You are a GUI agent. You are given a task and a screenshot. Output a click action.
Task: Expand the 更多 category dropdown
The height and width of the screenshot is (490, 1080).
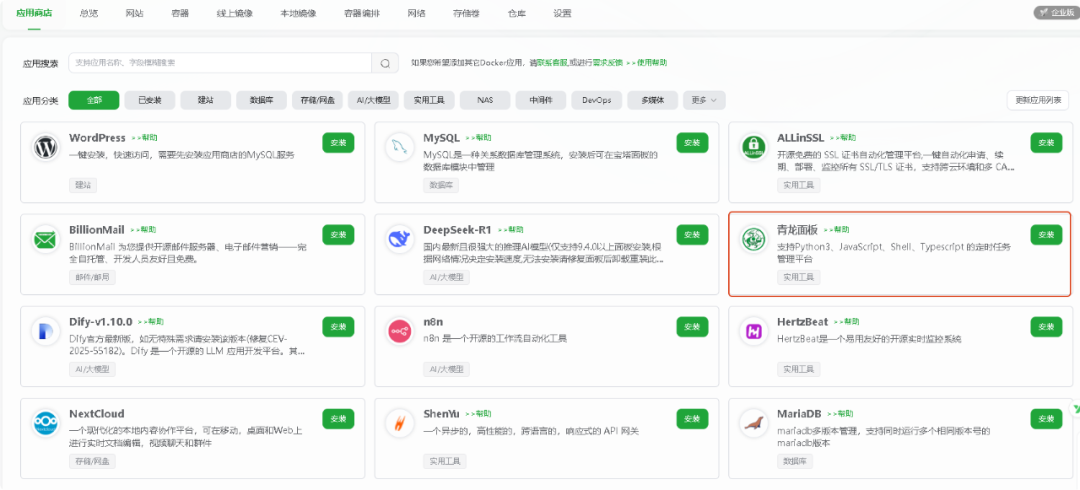(x=704, y=100)
